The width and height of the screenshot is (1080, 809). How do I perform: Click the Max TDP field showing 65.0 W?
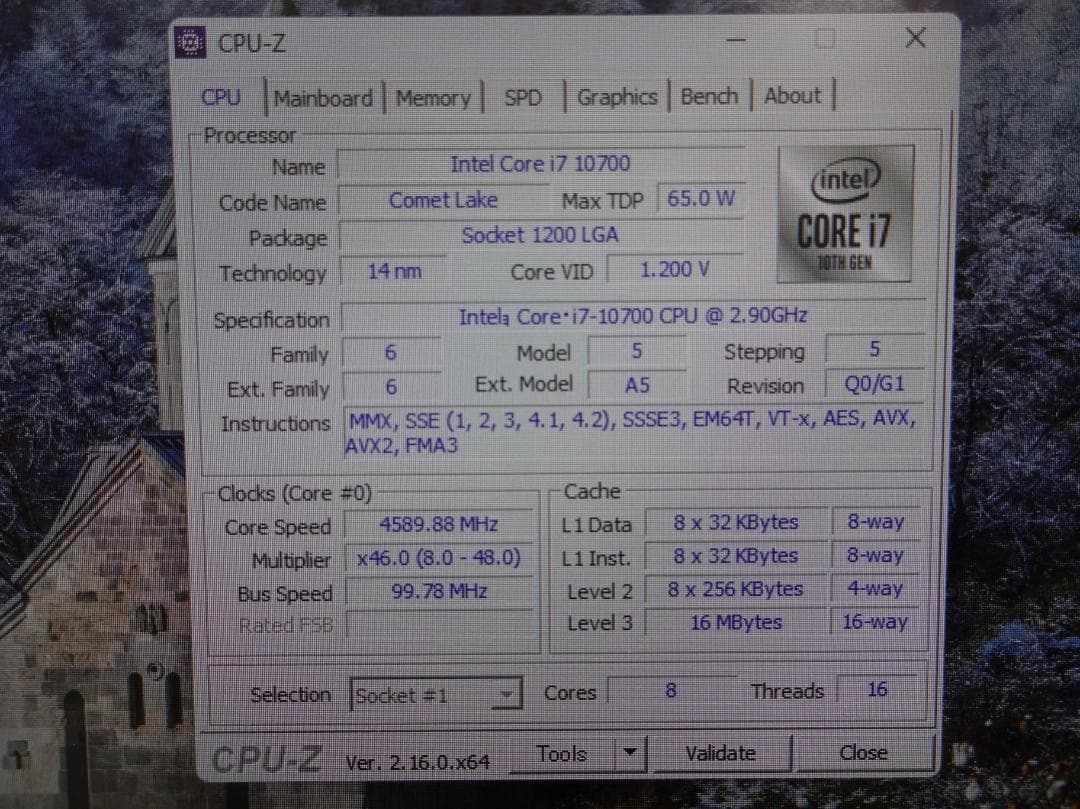click(700, 198)
